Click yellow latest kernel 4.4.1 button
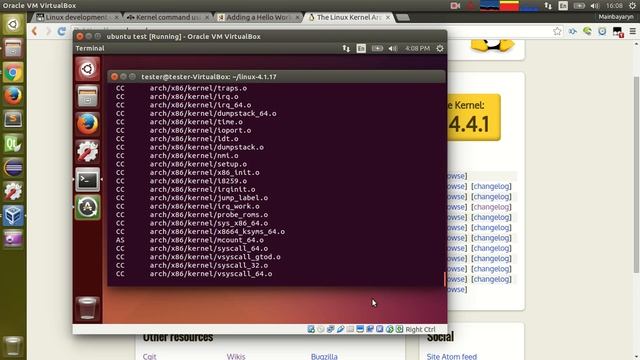 click(x=474, y=117)
